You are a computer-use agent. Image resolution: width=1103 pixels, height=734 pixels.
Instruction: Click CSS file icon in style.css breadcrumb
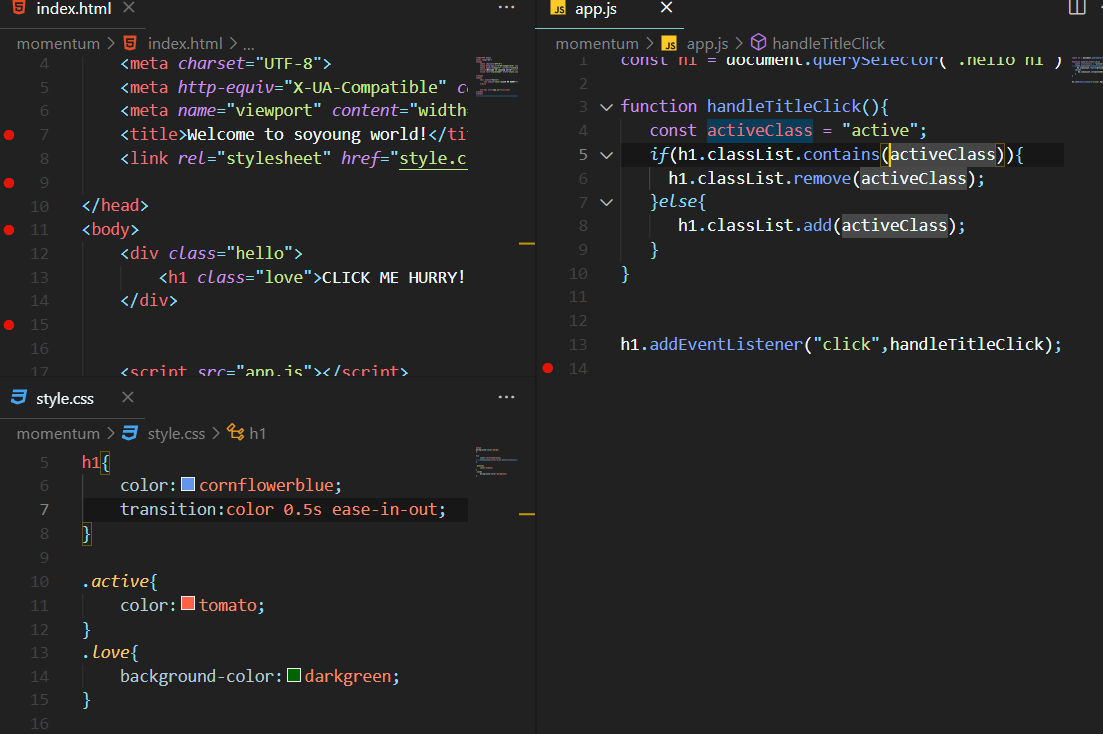(130, 433)
